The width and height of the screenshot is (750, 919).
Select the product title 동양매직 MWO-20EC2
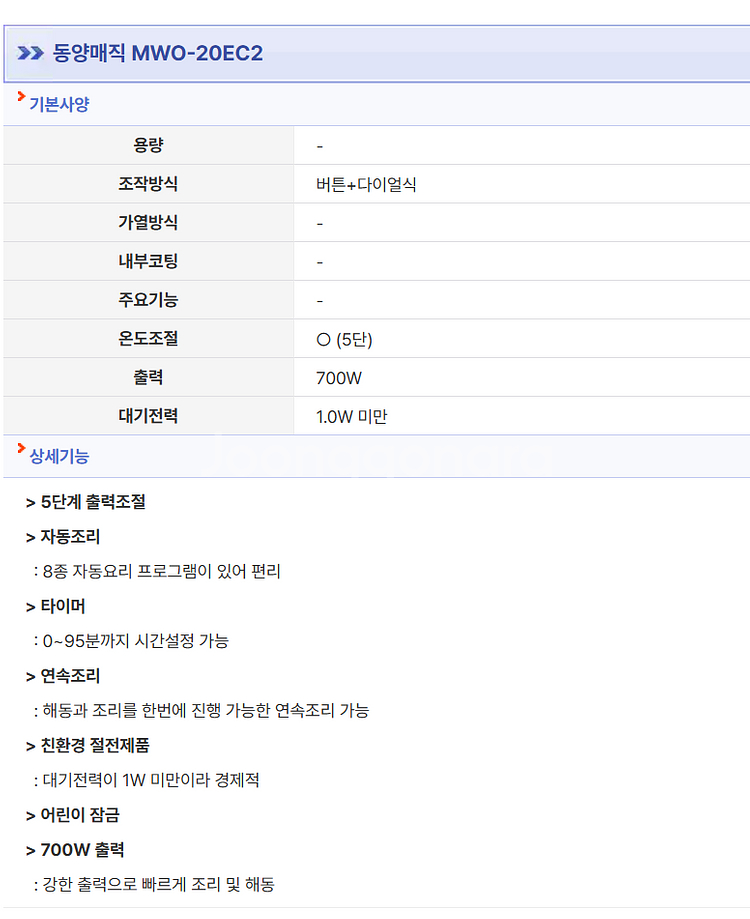coord(158,53)
